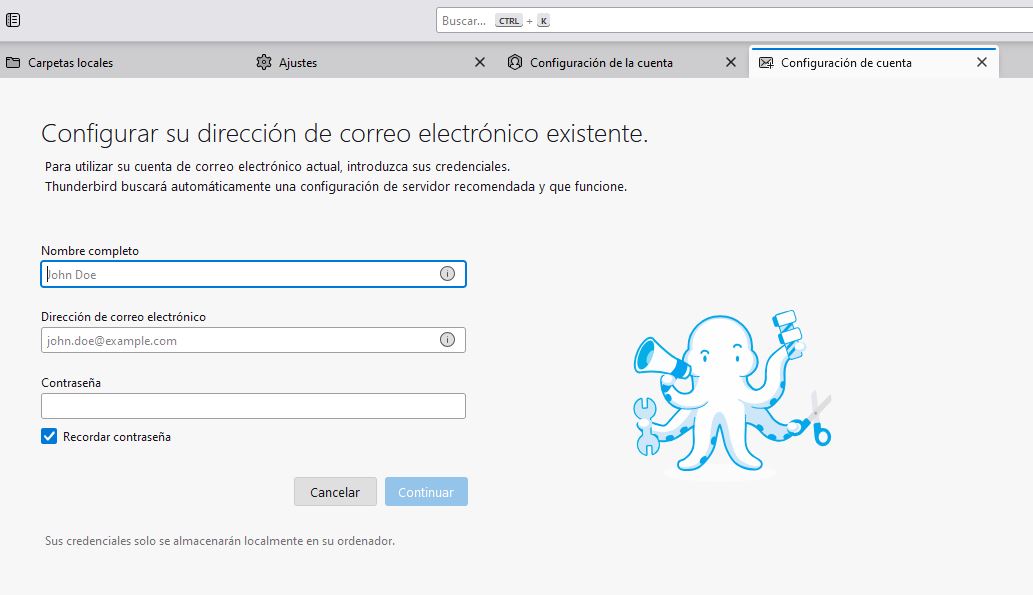
Task: Switch to the Ajustes tab
Action: [372, 62]
